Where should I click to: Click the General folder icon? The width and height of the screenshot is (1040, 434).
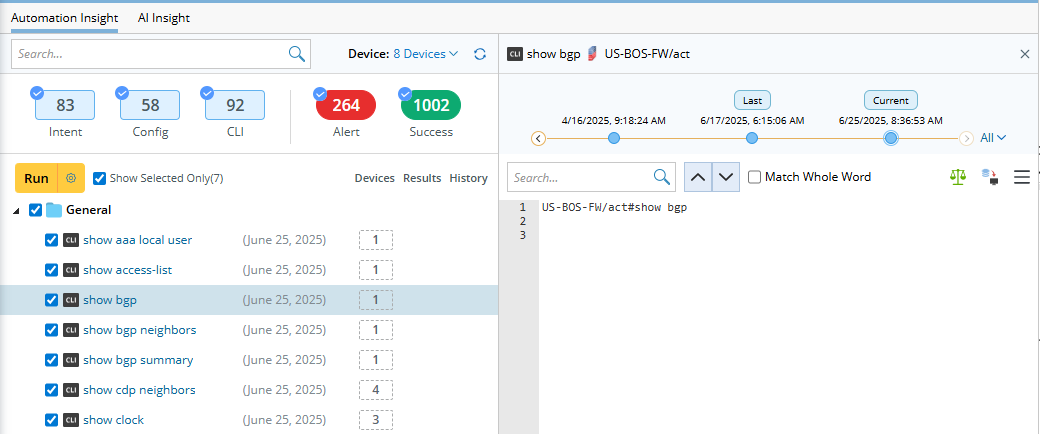pos(54,210)
